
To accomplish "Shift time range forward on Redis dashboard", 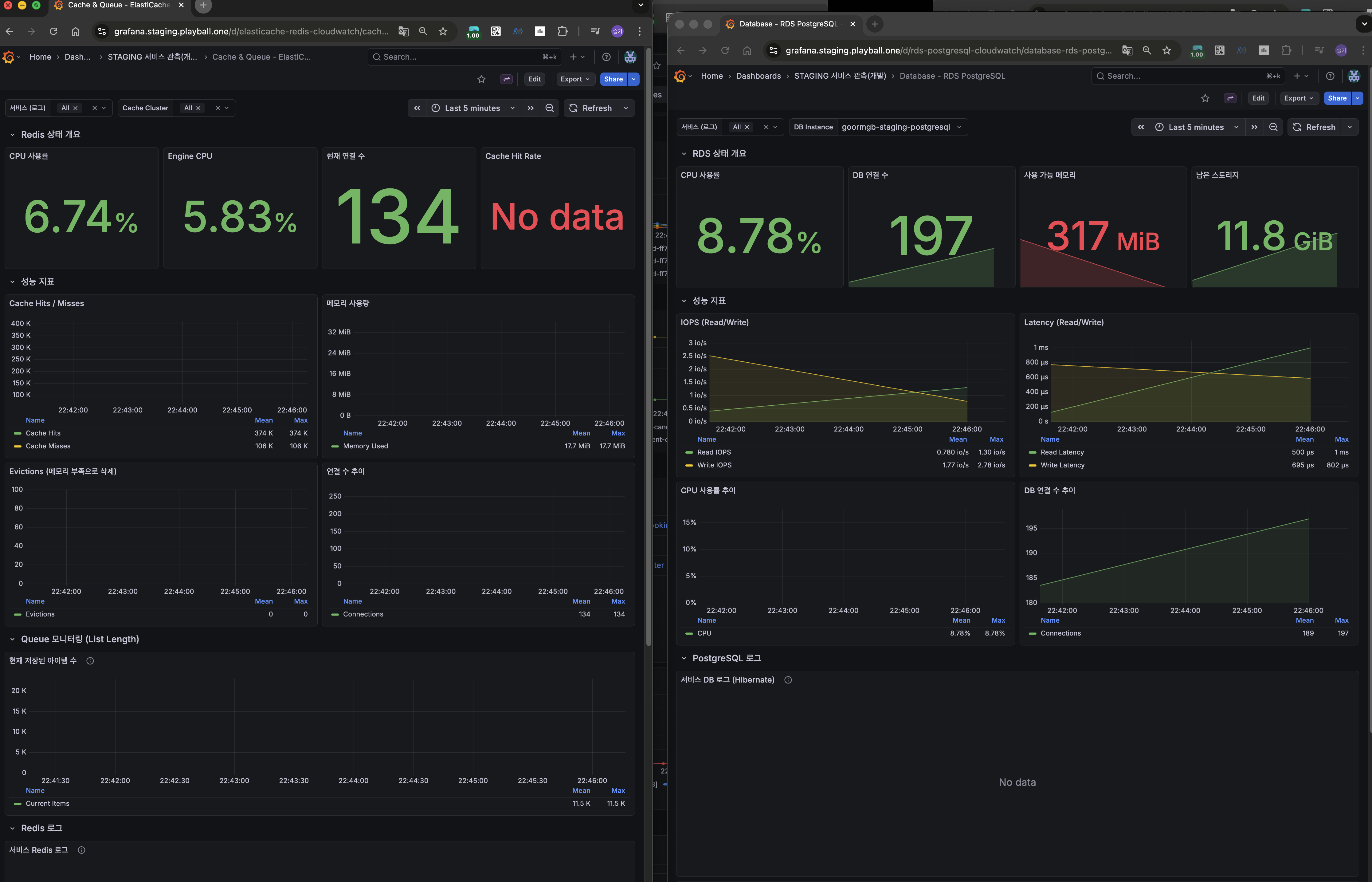I will click(531, 108).
